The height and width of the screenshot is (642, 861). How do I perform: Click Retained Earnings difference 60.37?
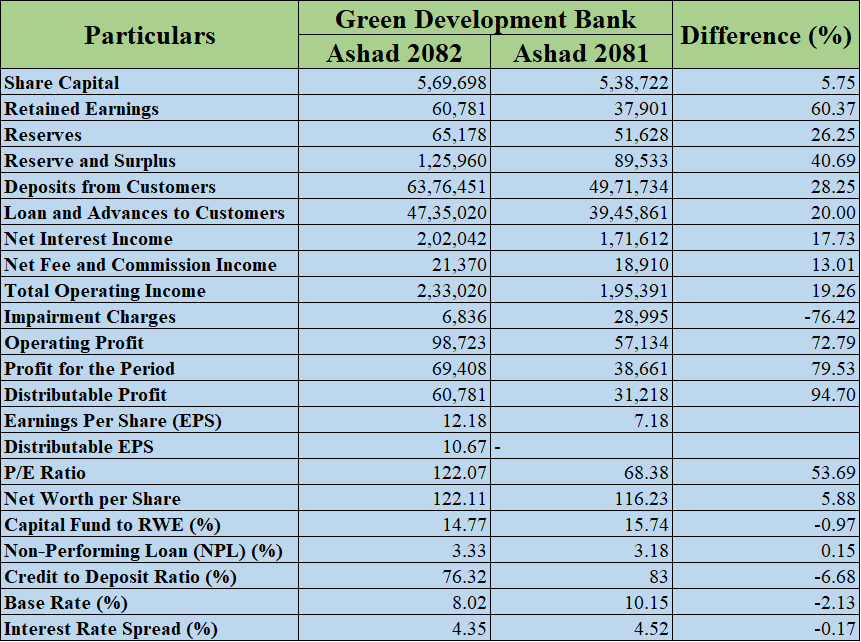pyautogui.click(x=833, y=109)
